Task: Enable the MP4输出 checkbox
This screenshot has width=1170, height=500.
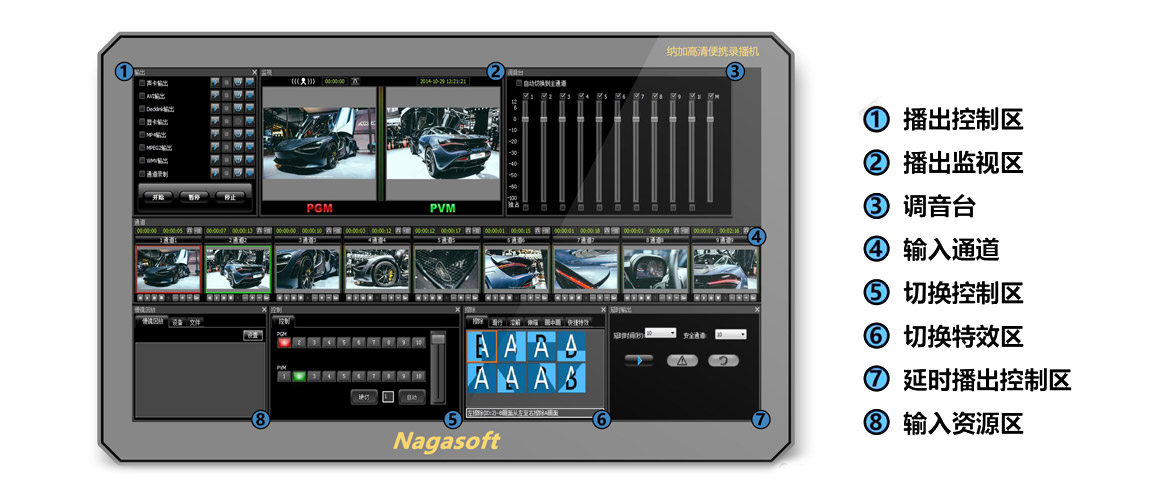Action: [x=142, y=134]
